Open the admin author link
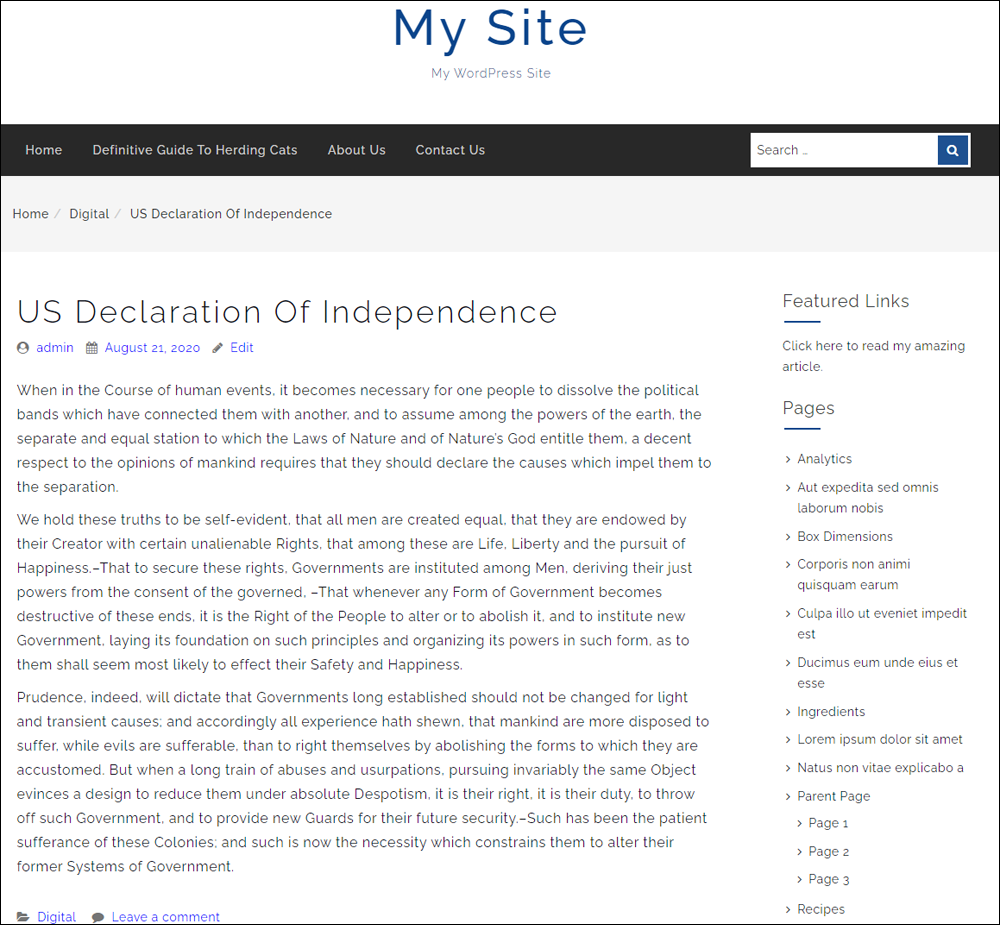The image size is (1000, 925). [55, 348]
